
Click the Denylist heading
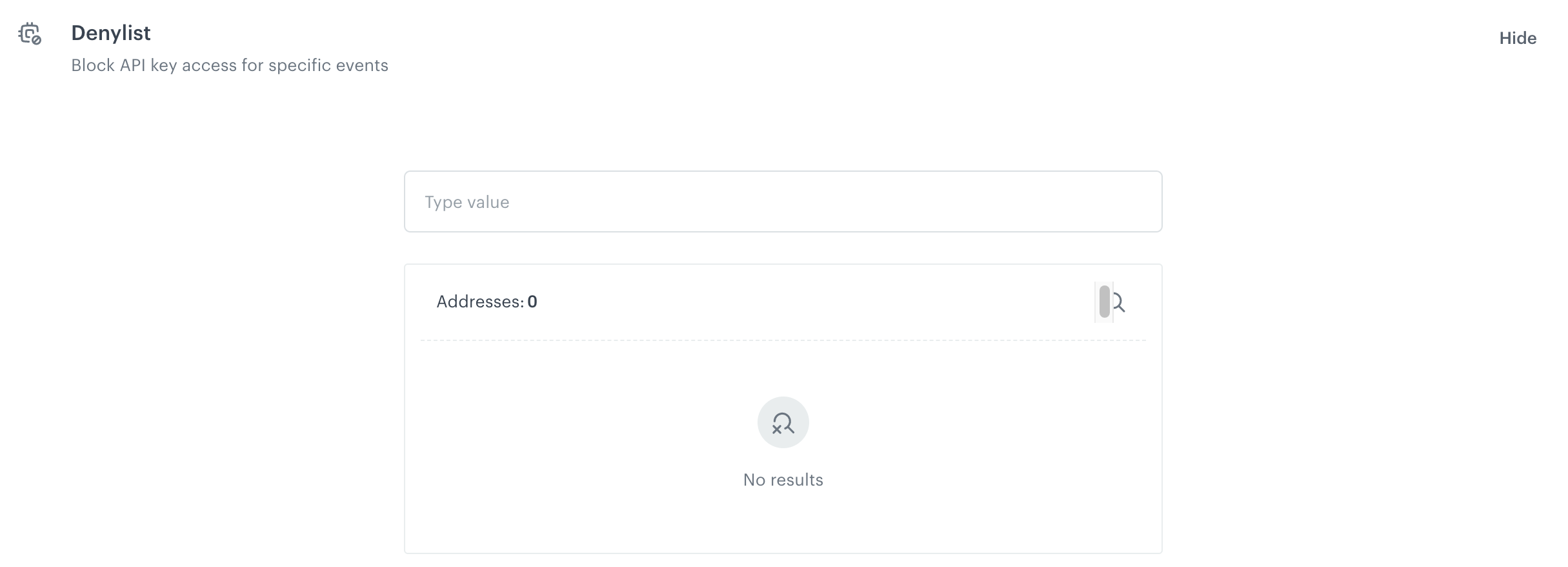110,32
